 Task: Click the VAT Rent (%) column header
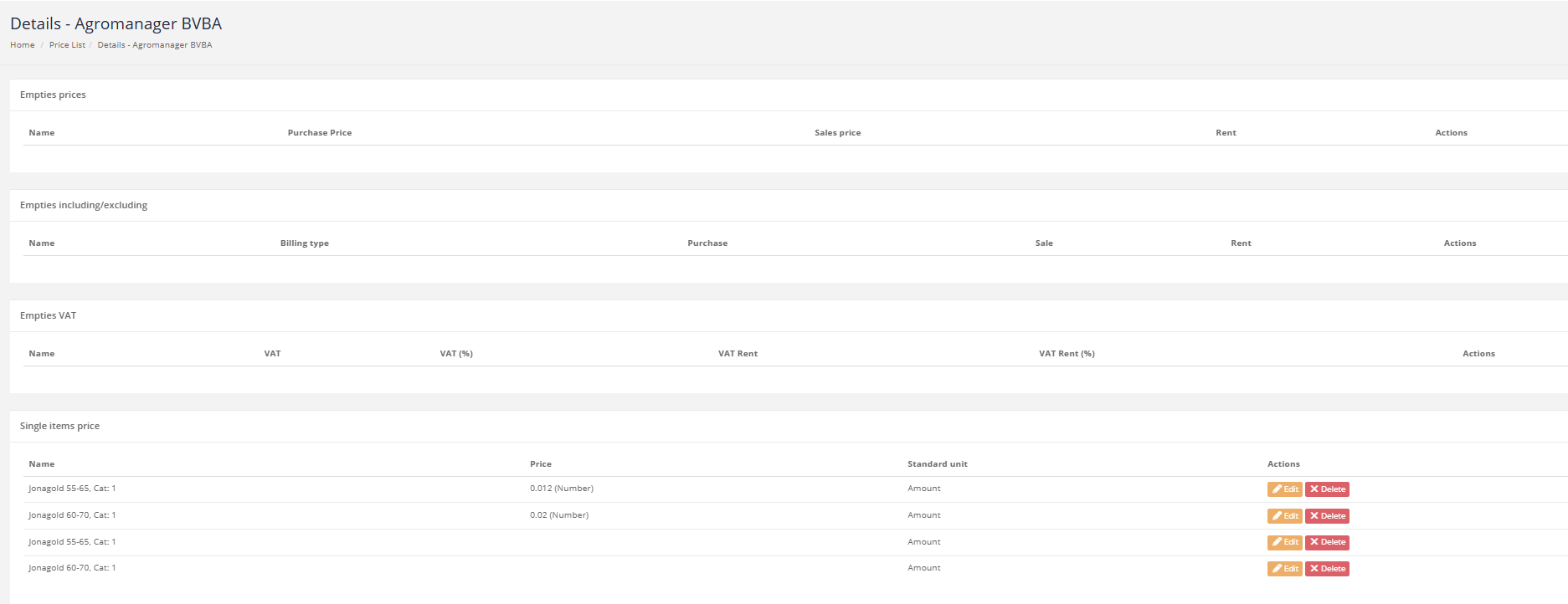pos(1067,354)
